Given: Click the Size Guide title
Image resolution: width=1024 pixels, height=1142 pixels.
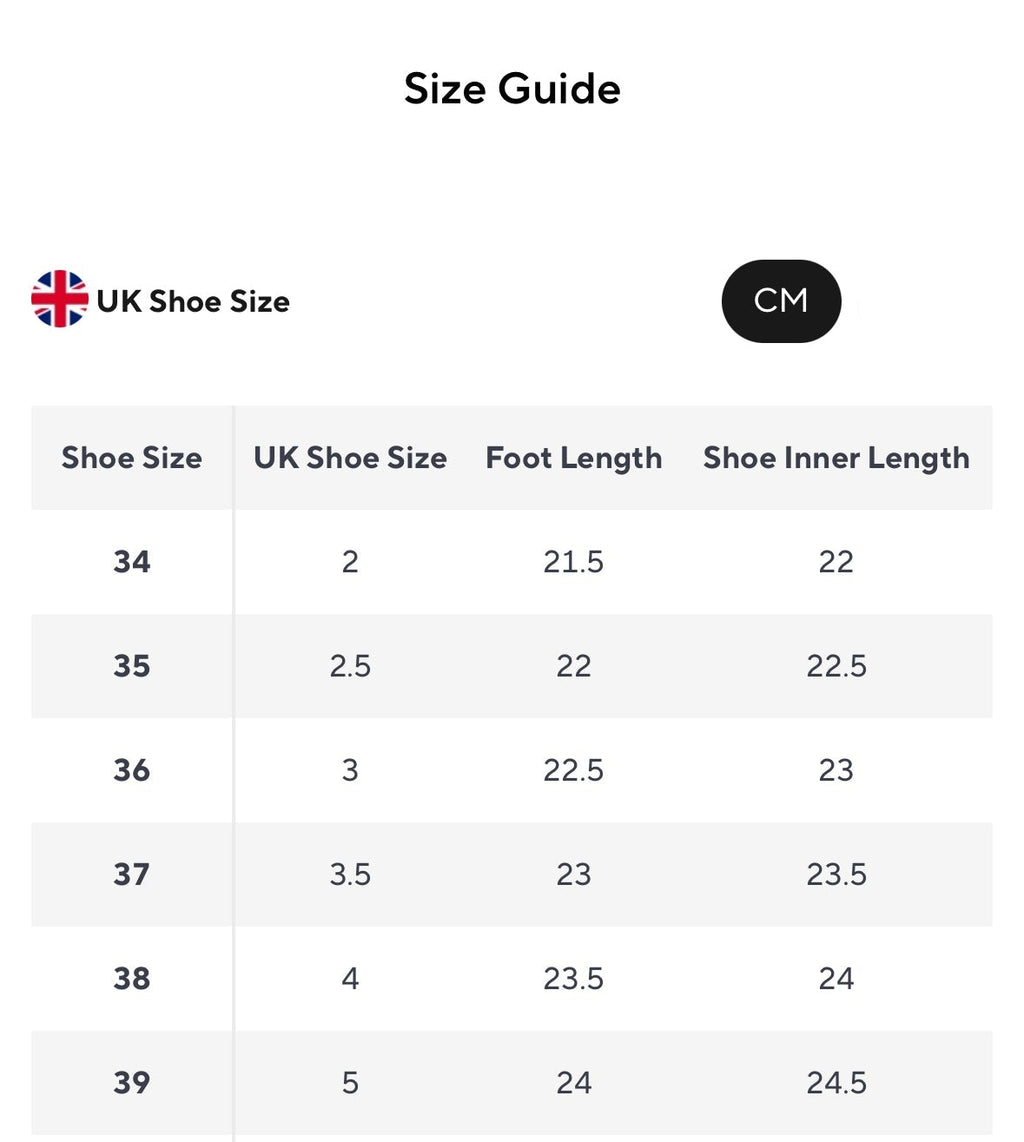Looking at the screenshot, I should (x=512, y=88).
